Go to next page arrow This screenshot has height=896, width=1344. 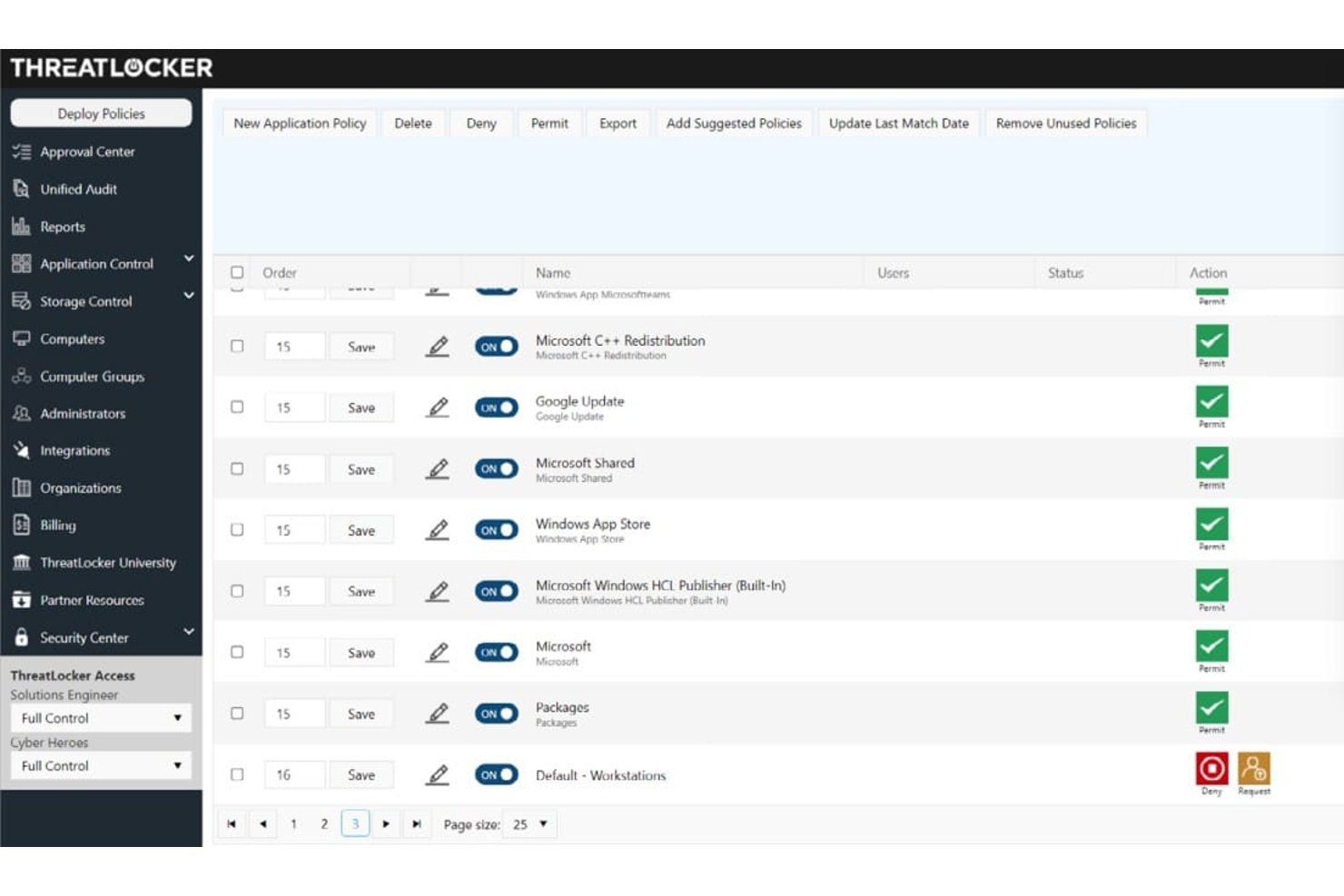tap(386, 824)
